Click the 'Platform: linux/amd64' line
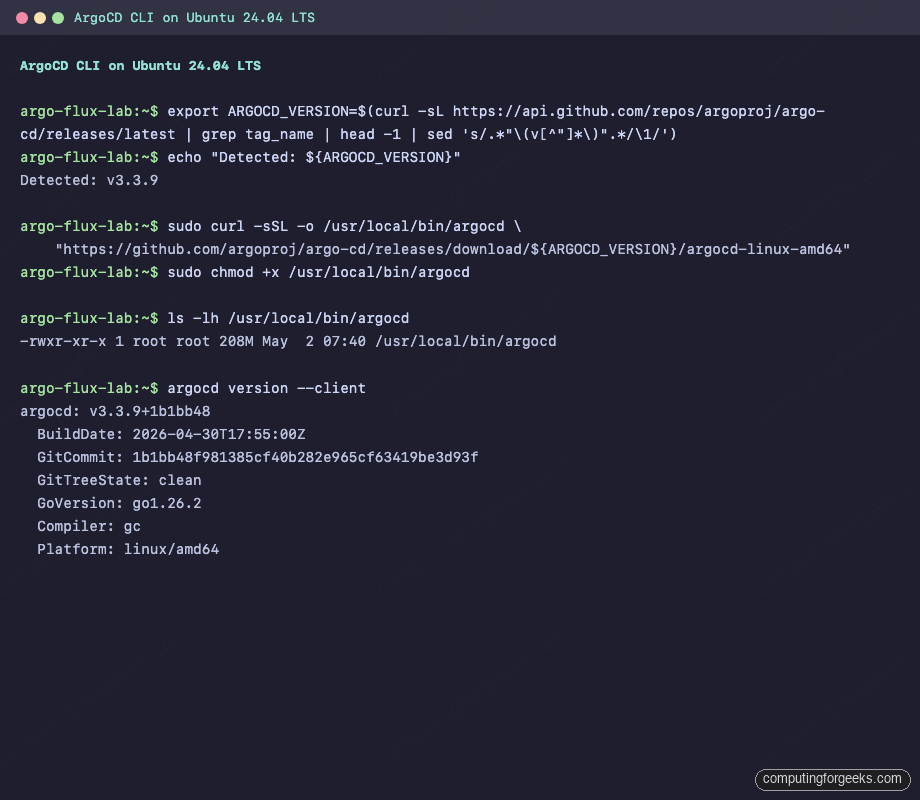Viewport: 920px width, 800px height. [x=128, y=549]
